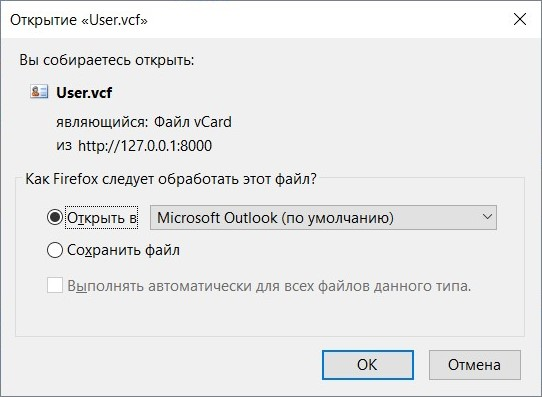Select the «Открыть в» radio button
542x397 pixels.
pos(55,217)
